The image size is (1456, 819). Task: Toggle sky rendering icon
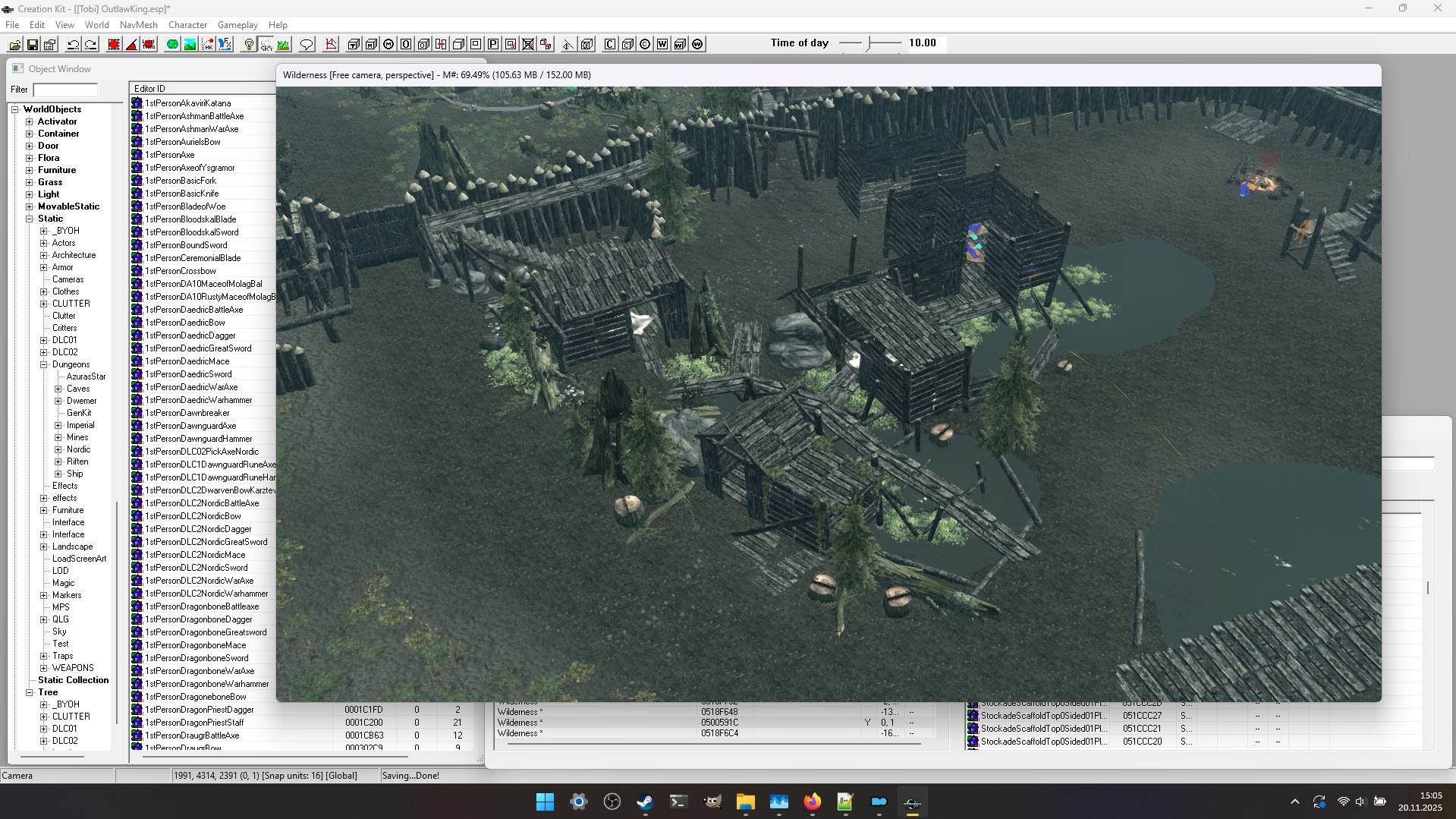266,45
